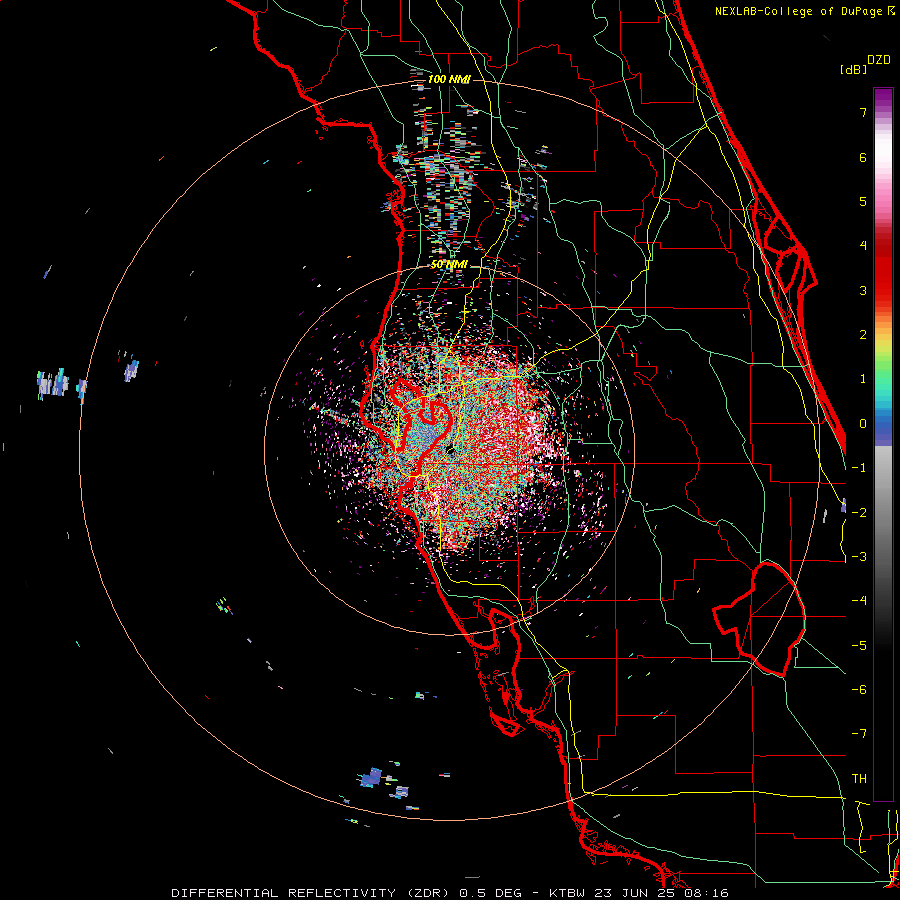Viewport: 900px width, 900px height.
Task: Click the 0 value on ZDR scale
Action: point(863,424)
